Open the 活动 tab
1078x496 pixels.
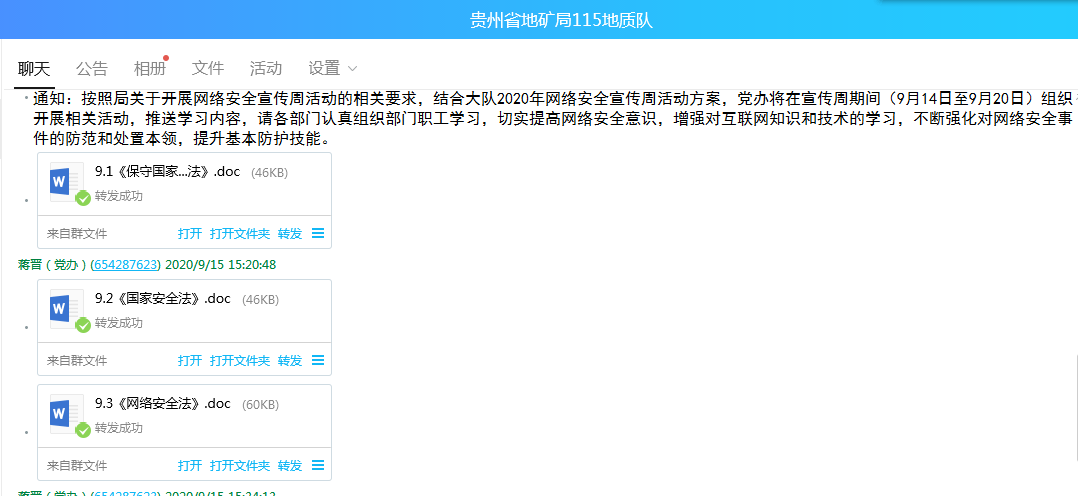pyautogui.click(x=265, y=68)
